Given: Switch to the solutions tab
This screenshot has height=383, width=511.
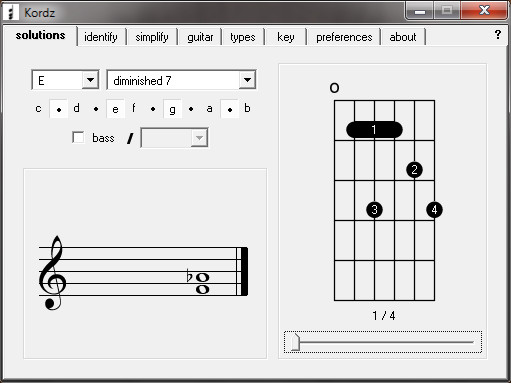Looking at the screenshot, I should (x=40, y=35).
